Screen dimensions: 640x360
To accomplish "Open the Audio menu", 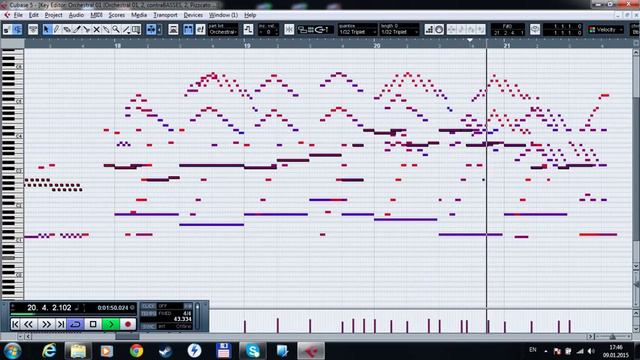I will (76, 15).
